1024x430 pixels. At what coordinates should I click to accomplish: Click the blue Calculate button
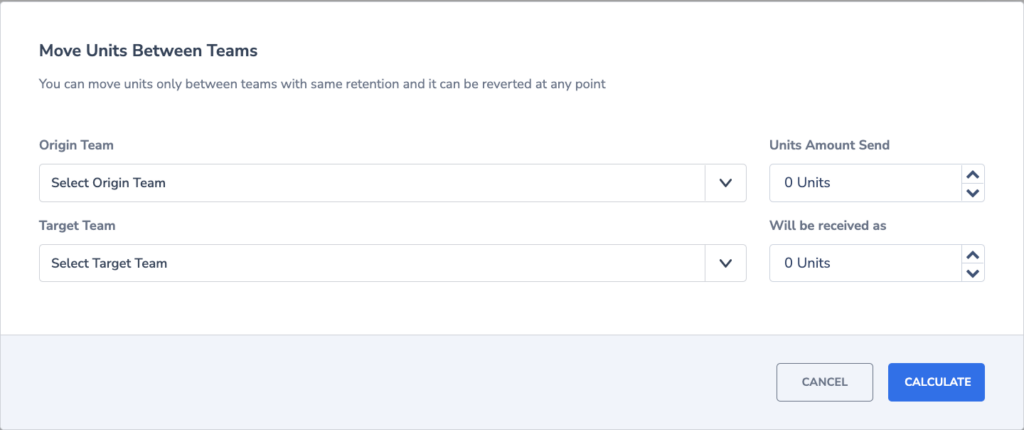click(936, 382)
